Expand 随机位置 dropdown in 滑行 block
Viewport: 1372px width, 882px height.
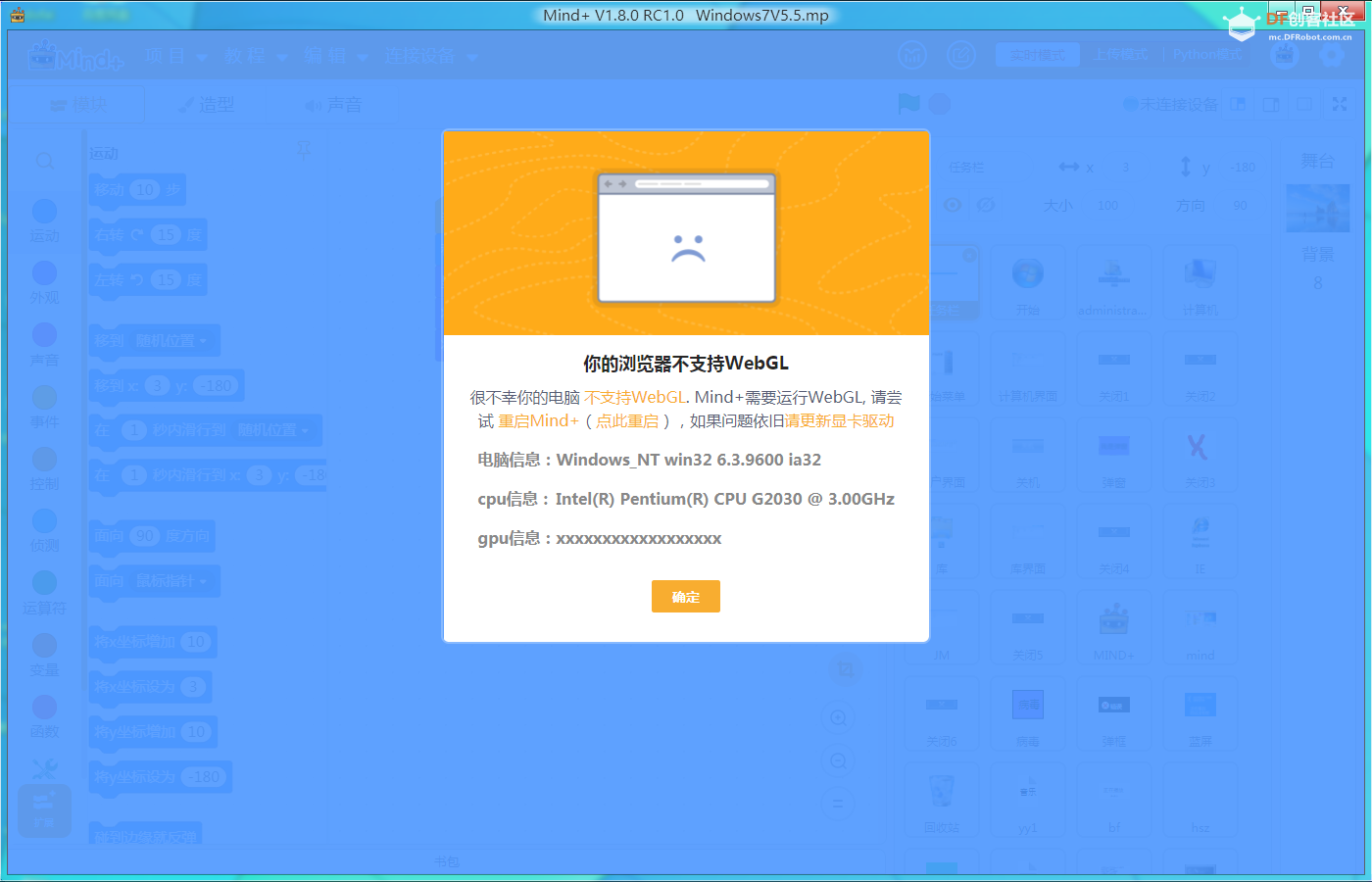tap(272, 430)
